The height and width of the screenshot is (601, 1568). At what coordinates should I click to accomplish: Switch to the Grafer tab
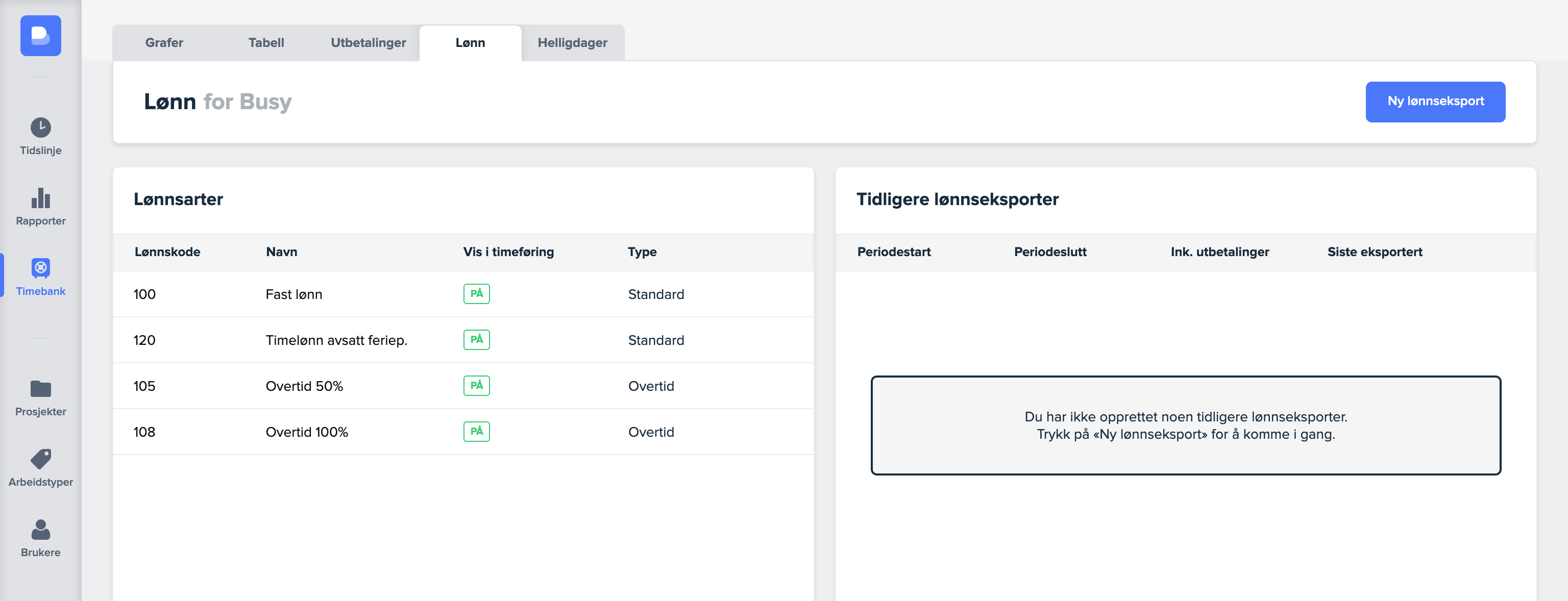(x=164, y=42)
